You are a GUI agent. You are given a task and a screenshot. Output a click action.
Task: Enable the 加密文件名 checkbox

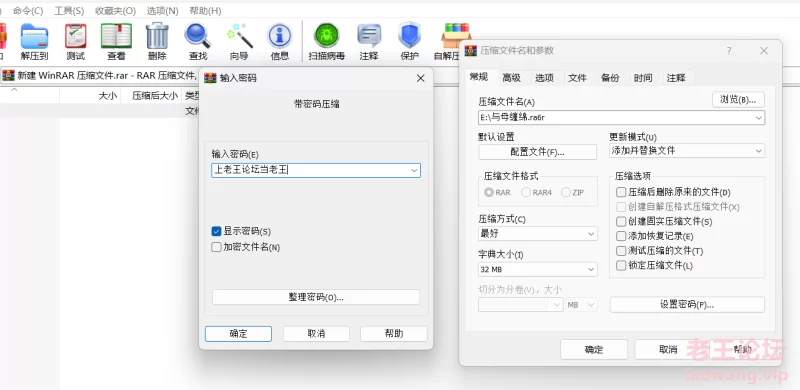[216, 247]
